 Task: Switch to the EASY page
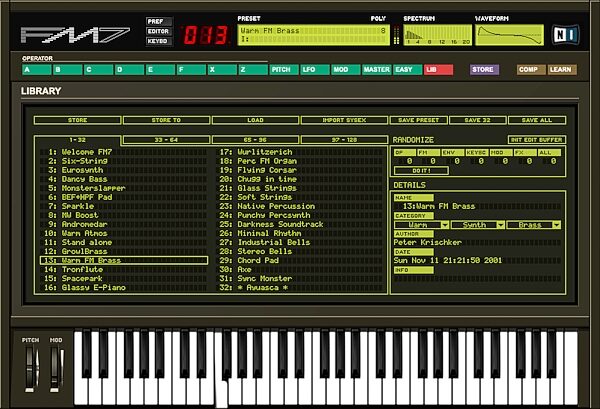pos(408,70)
